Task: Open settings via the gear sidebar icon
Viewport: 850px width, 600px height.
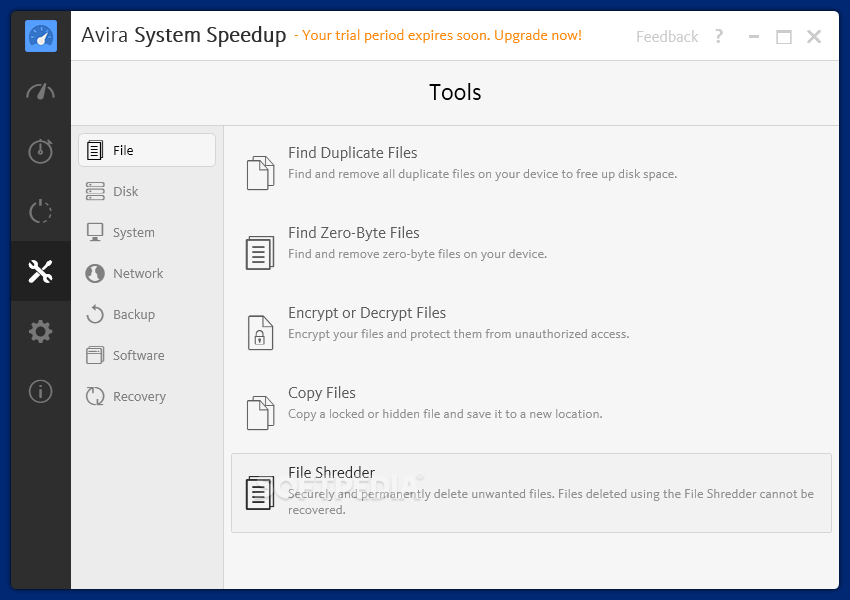Action: coord(41,331)
